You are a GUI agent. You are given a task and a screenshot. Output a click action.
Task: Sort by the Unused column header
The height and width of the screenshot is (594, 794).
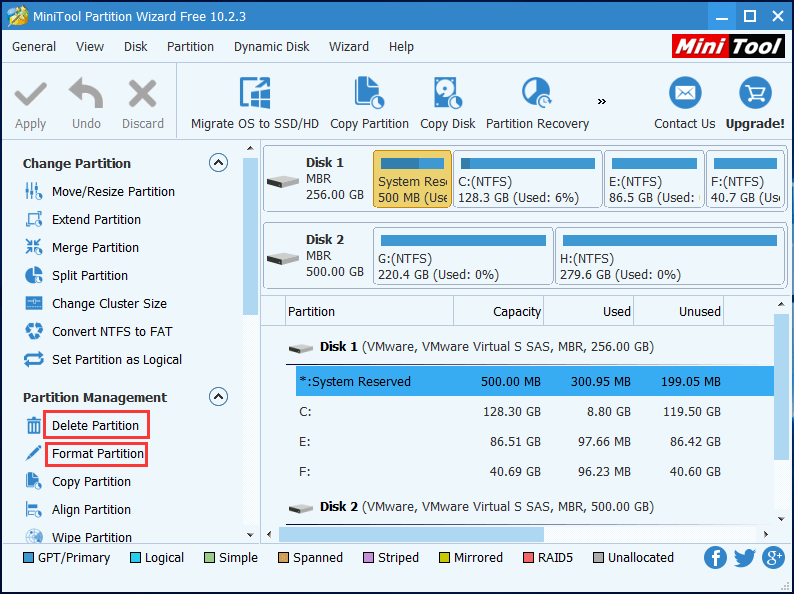coord(679,311)
